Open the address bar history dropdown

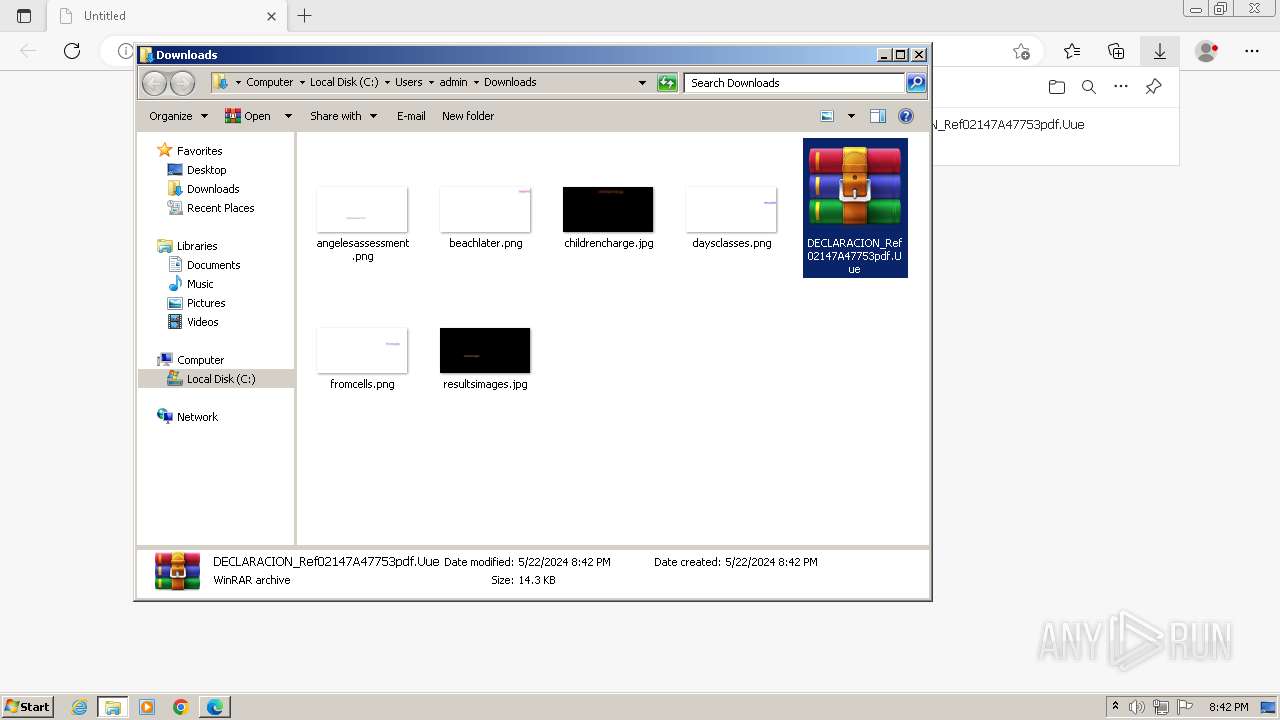[642, 83]
